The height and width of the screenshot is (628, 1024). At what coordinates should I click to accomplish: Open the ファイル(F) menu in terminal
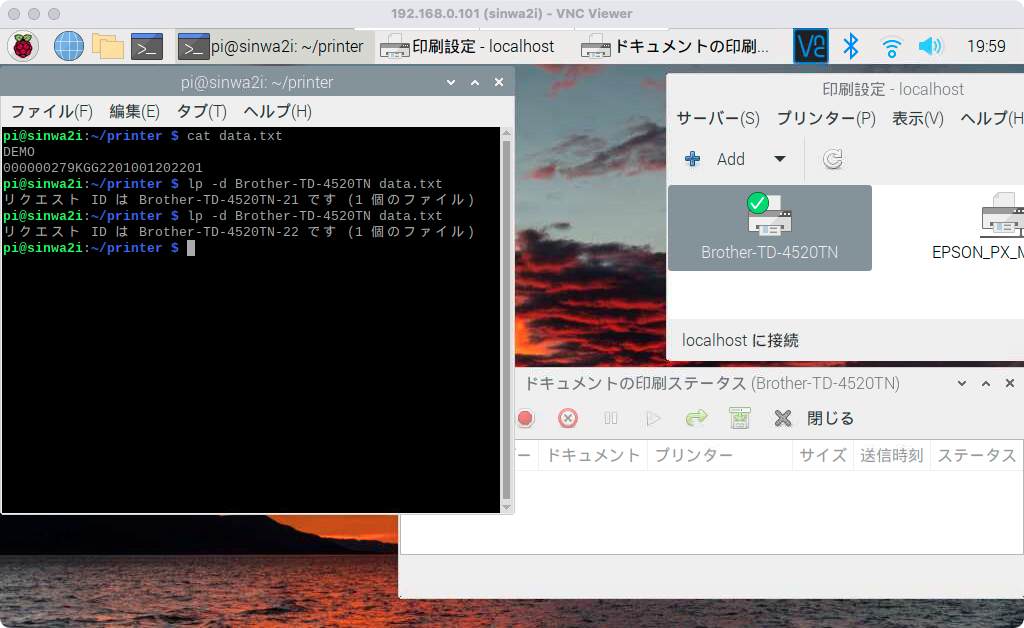[x=51, y=111]
